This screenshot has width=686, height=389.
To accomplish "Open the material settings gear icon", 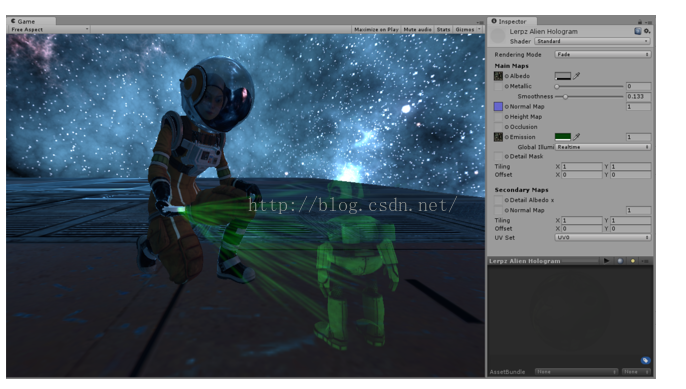I will [x=647, y=31].
